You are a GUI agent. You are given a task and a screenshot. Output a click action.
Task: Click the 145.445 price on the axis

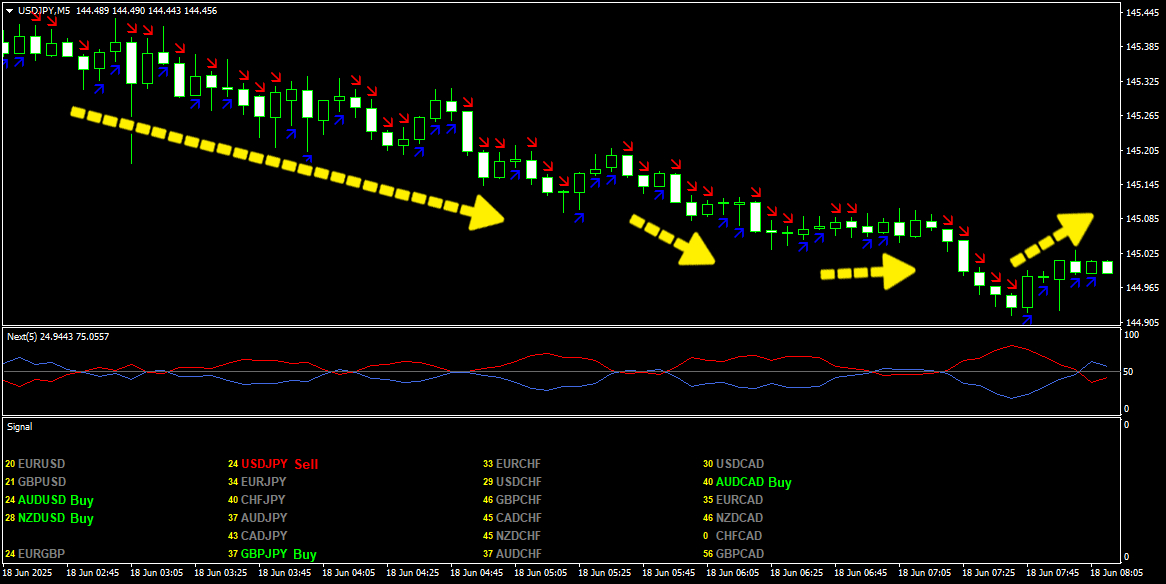coord(1141,13)
